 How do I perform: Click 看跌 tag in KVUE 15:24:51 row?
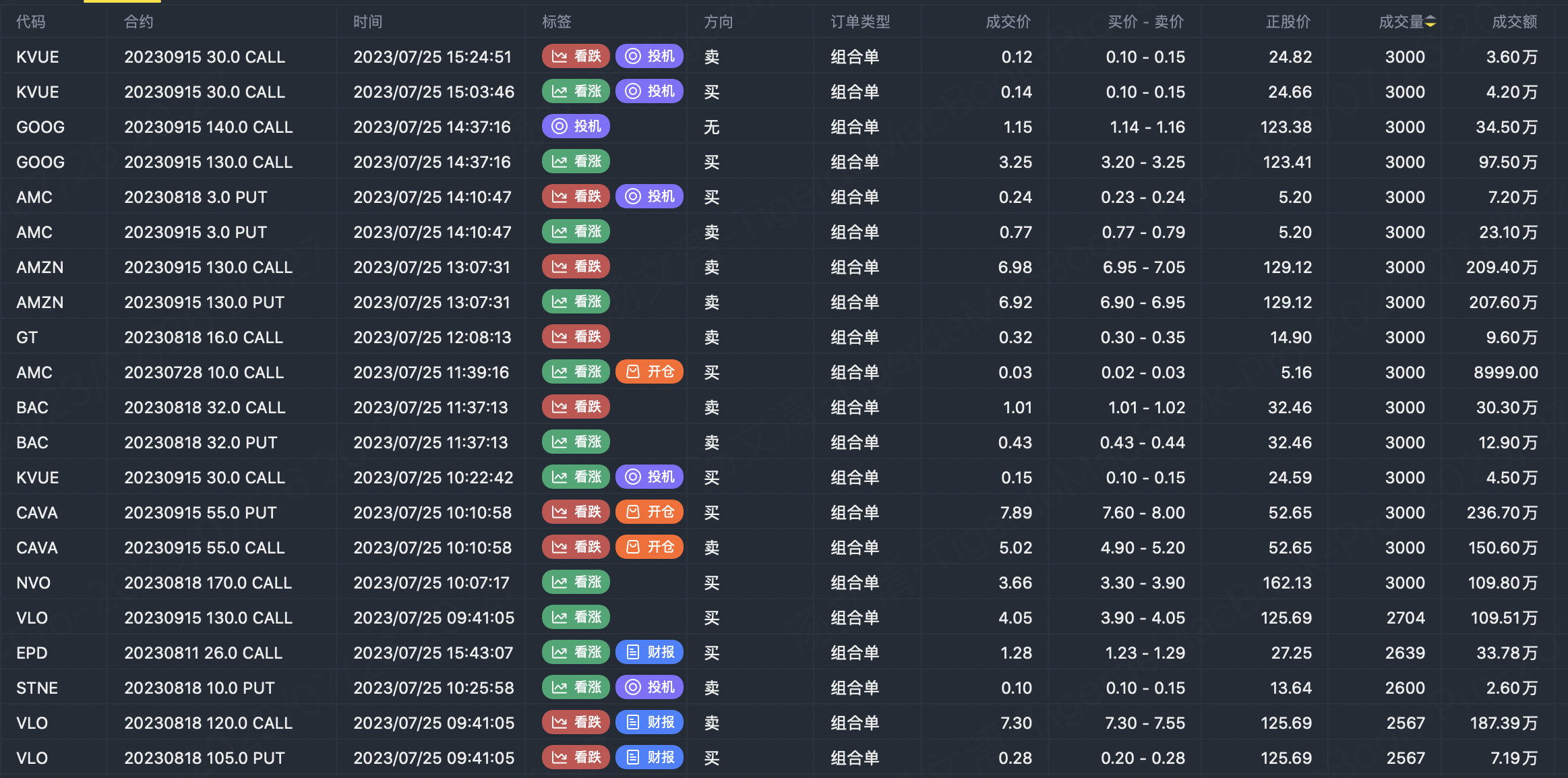click(x=576, y=56)
